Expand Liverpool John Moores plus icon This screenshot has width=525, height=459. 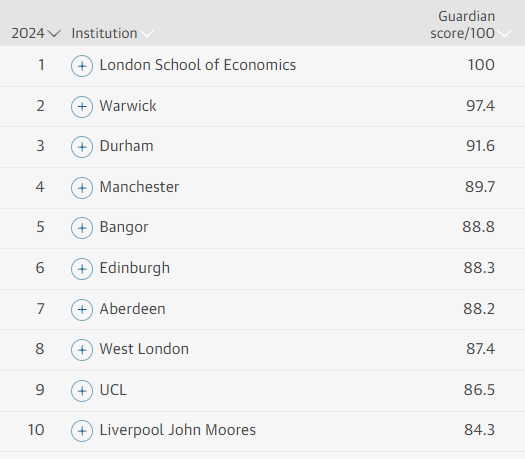[x=82, y=431]
